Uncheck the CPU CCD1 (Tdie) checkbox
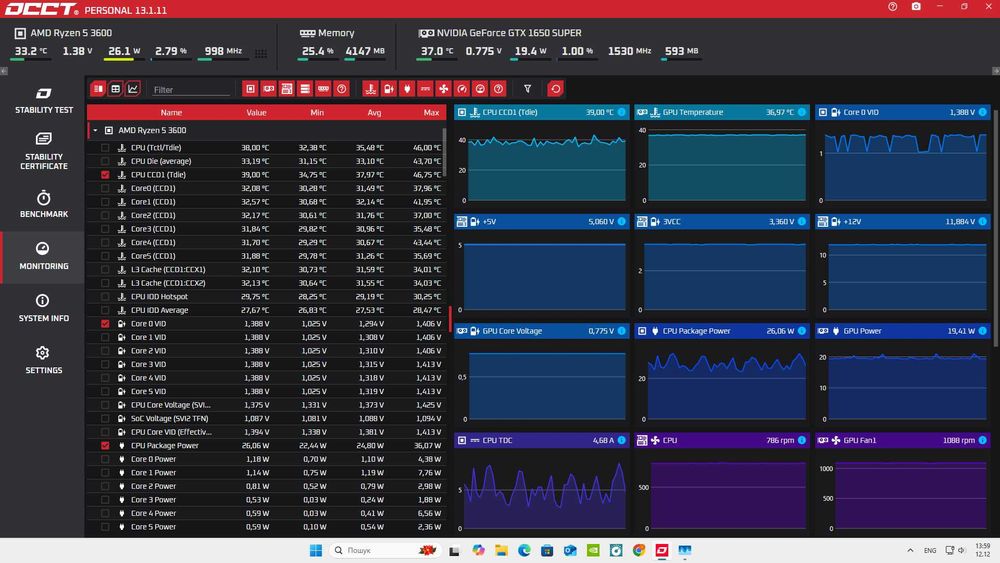The height and width of the screenshot is (563, 1000). tap(105, 175)
